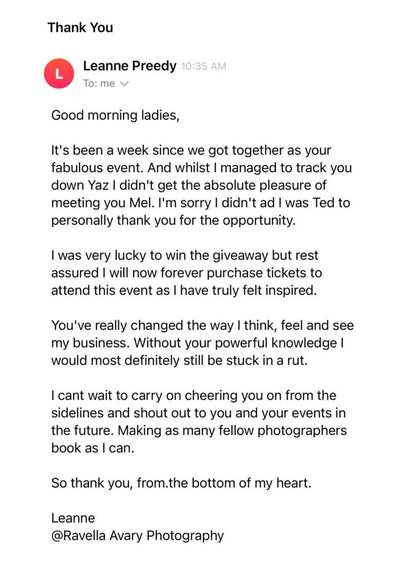Click the name "Yaz" in the message
This screenshot has width=400, height=567.
98,185
